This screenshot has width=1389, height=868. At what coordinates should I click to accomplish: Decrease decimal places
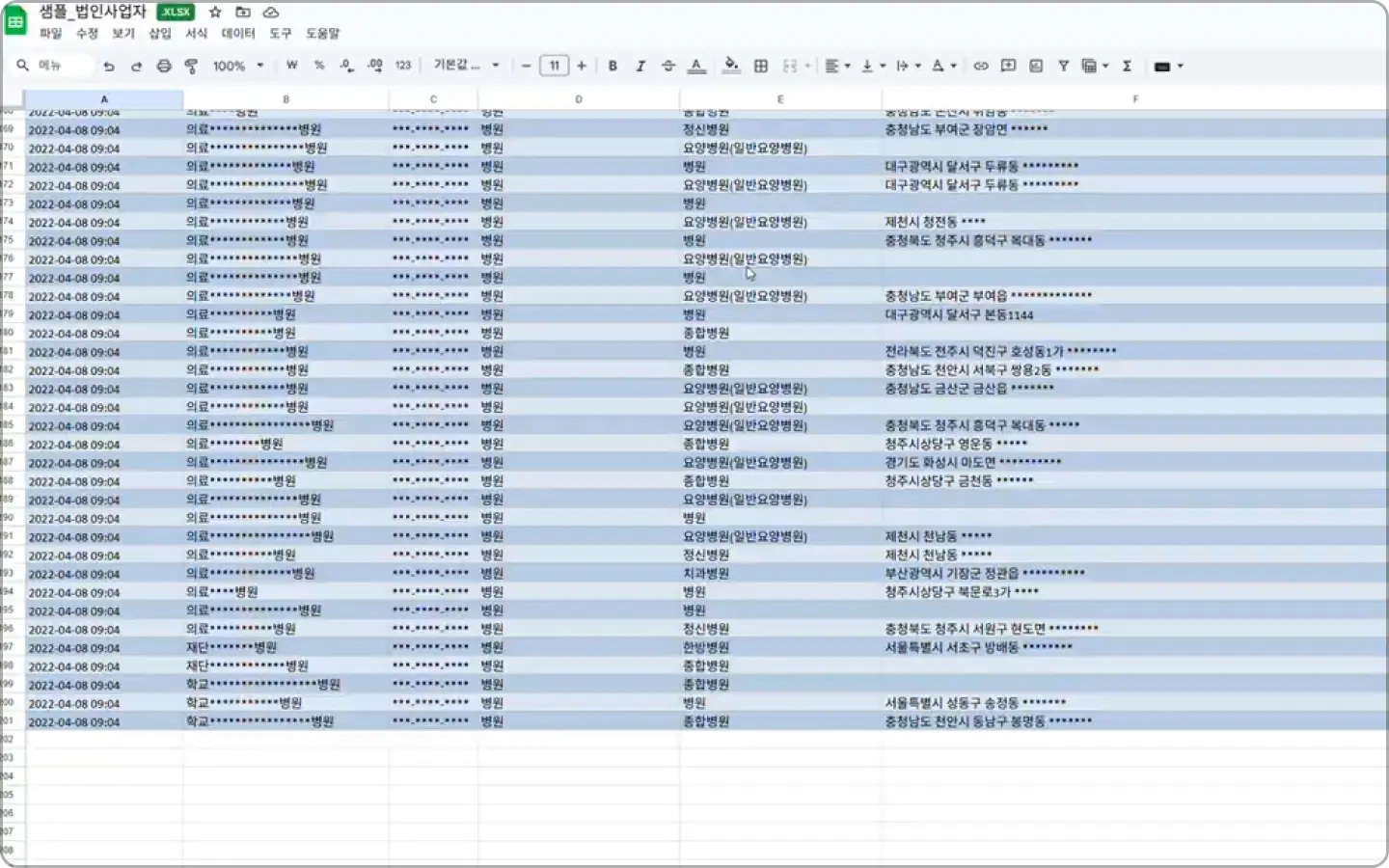click(x=346, y=66)
